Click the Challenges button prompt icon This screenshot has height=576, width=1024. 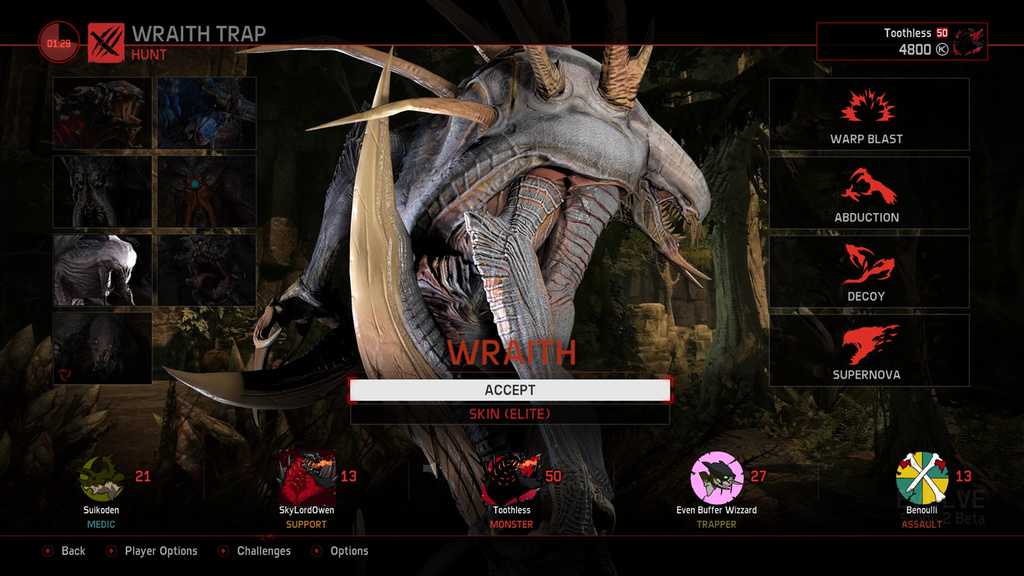pyautogui.click(x=223, y=551)
